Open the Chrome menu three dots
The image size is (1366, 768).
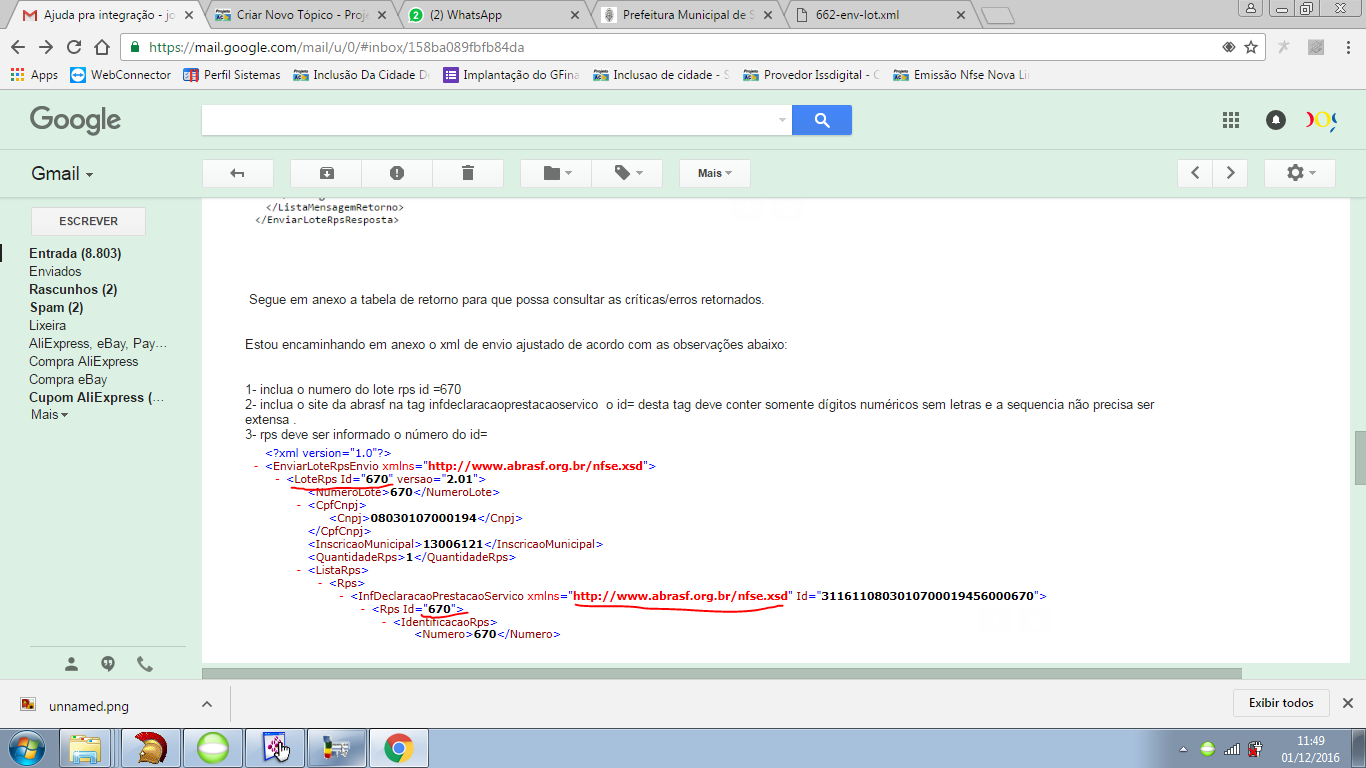[x=1347, y=47]
